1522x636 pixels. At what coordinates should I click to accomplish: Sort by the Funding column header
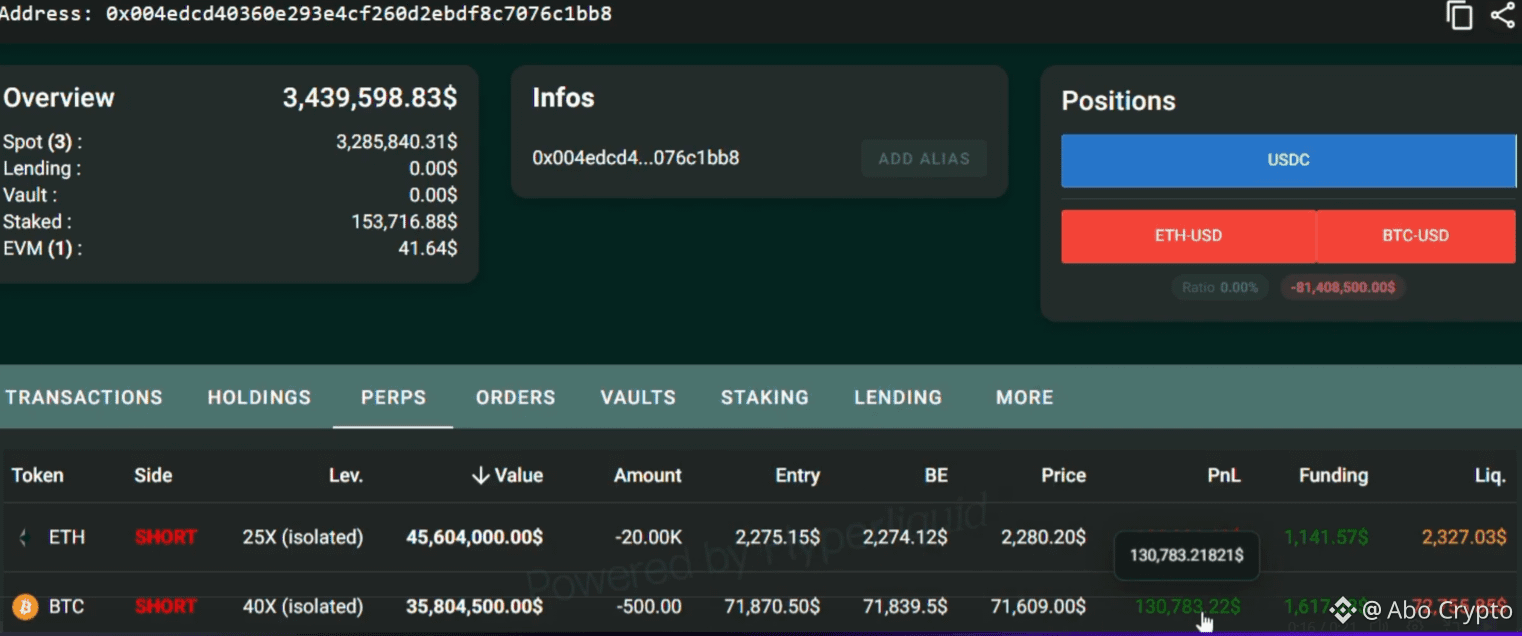tap(1333, 475)
